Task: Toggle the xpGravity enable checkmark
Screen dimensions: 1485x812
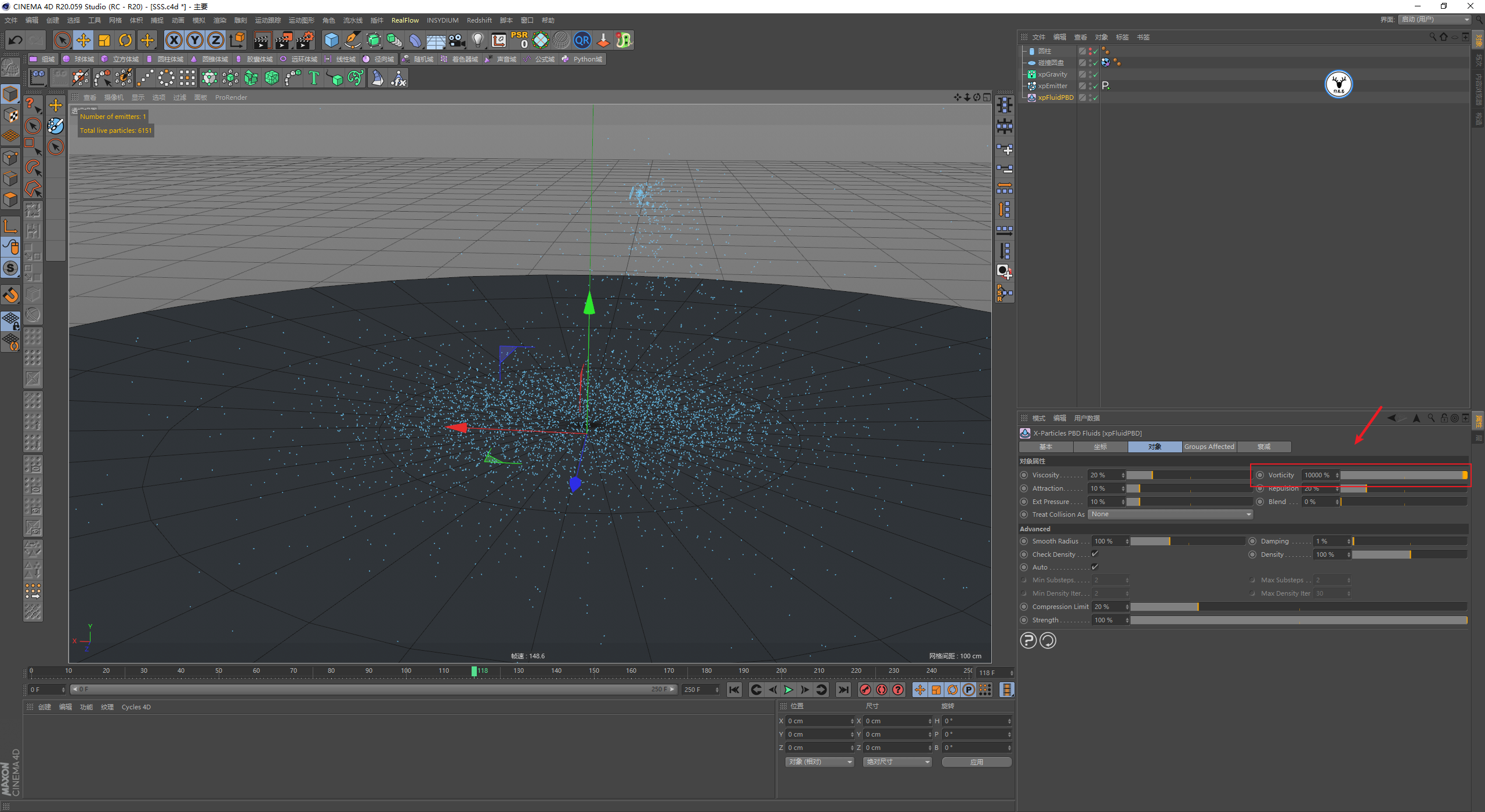Action: coord(1095,74)
